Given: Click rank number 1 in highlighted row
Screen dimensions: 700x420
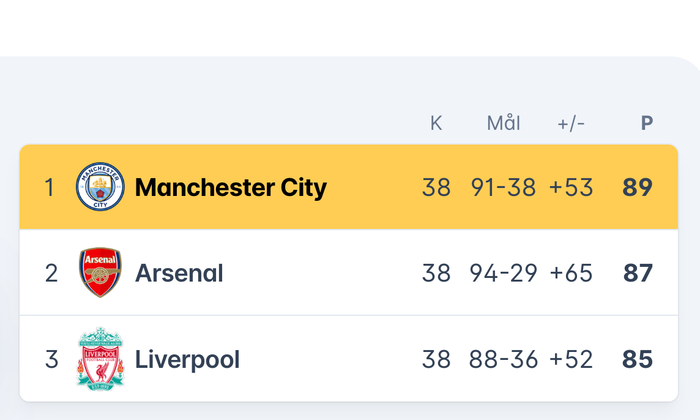Looking at the screenshot, I should pos(49,187).
